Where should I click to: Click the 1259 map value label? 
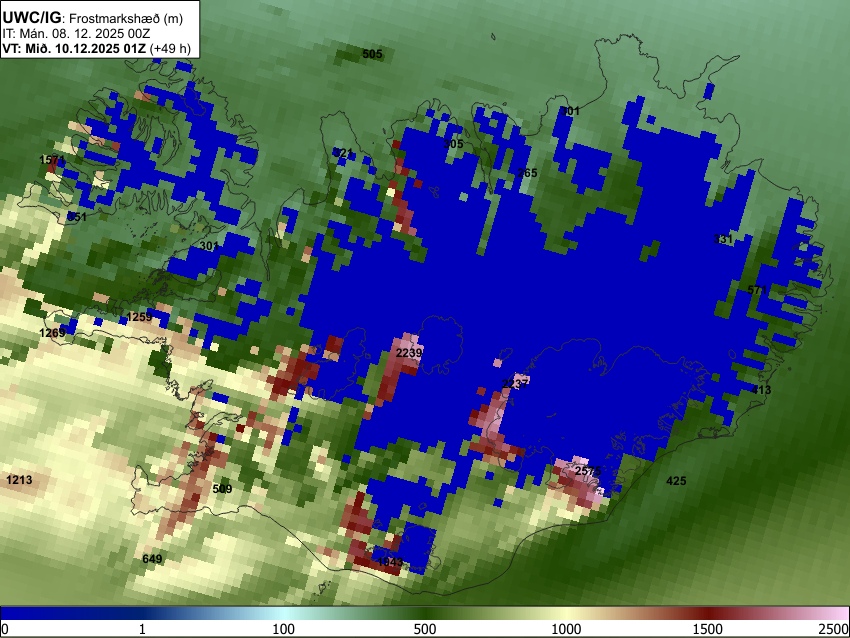139,317
